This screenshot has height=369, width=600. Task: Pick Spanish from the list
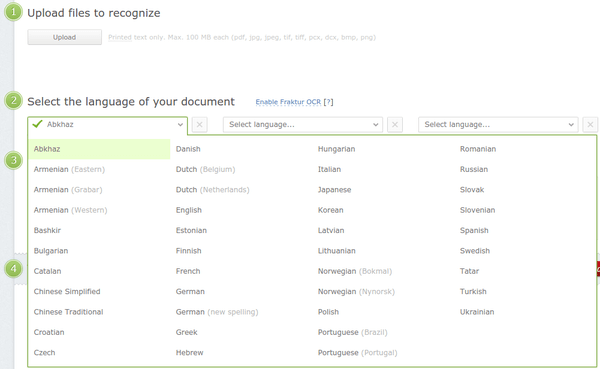coord(474,230)
